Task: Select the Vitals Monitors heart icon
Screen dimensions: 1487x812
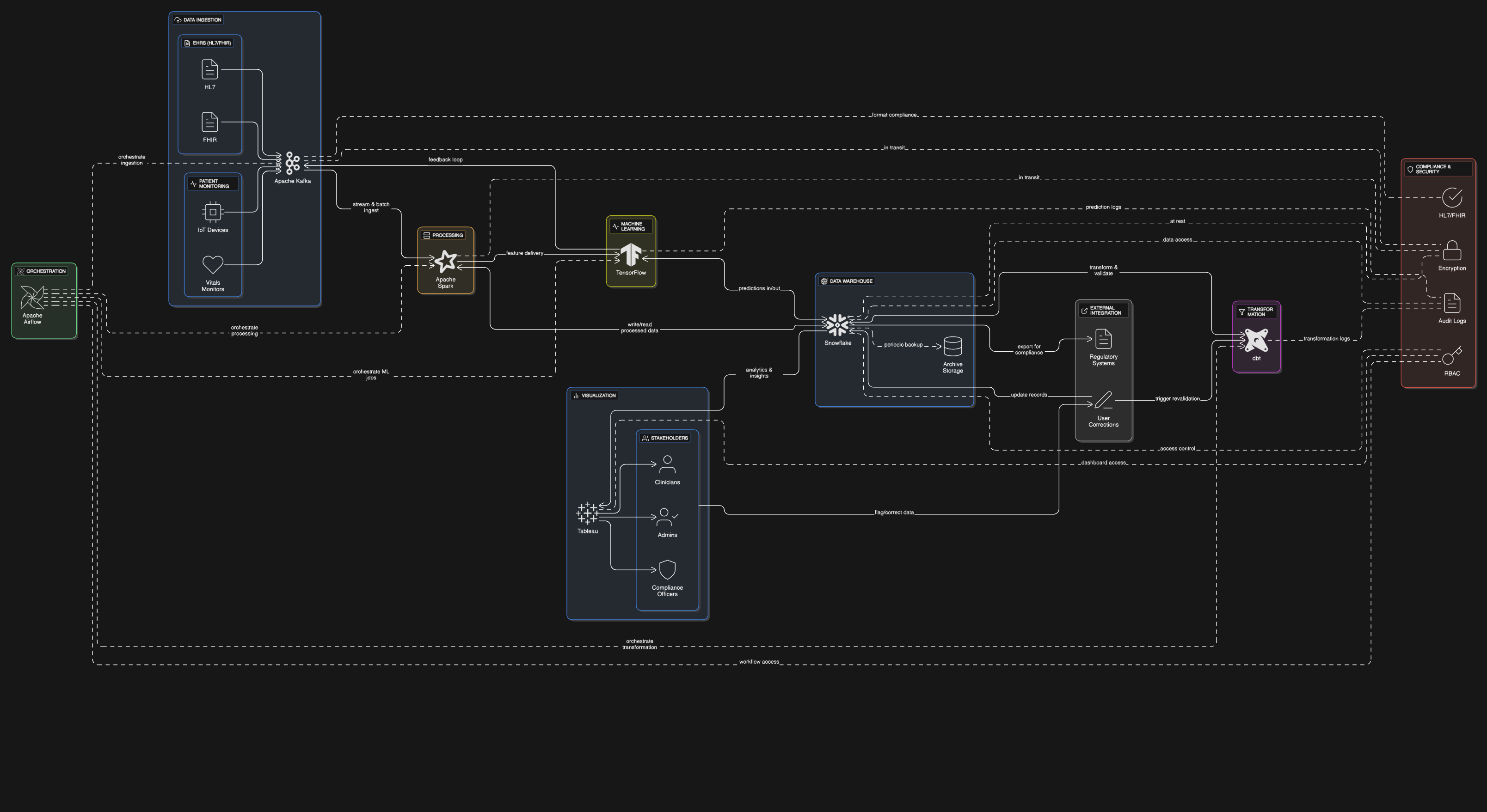Action: (x=212, y=265)
